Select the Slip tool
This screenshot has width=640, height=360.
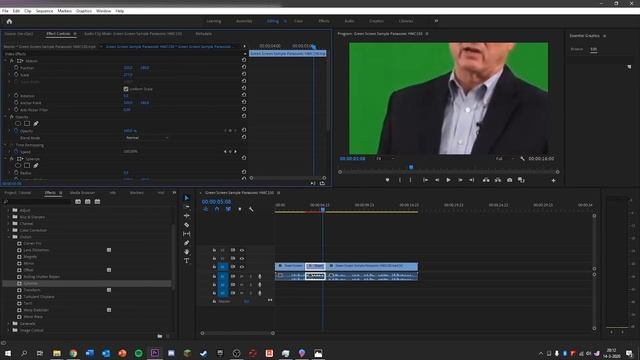coord(187,234)
